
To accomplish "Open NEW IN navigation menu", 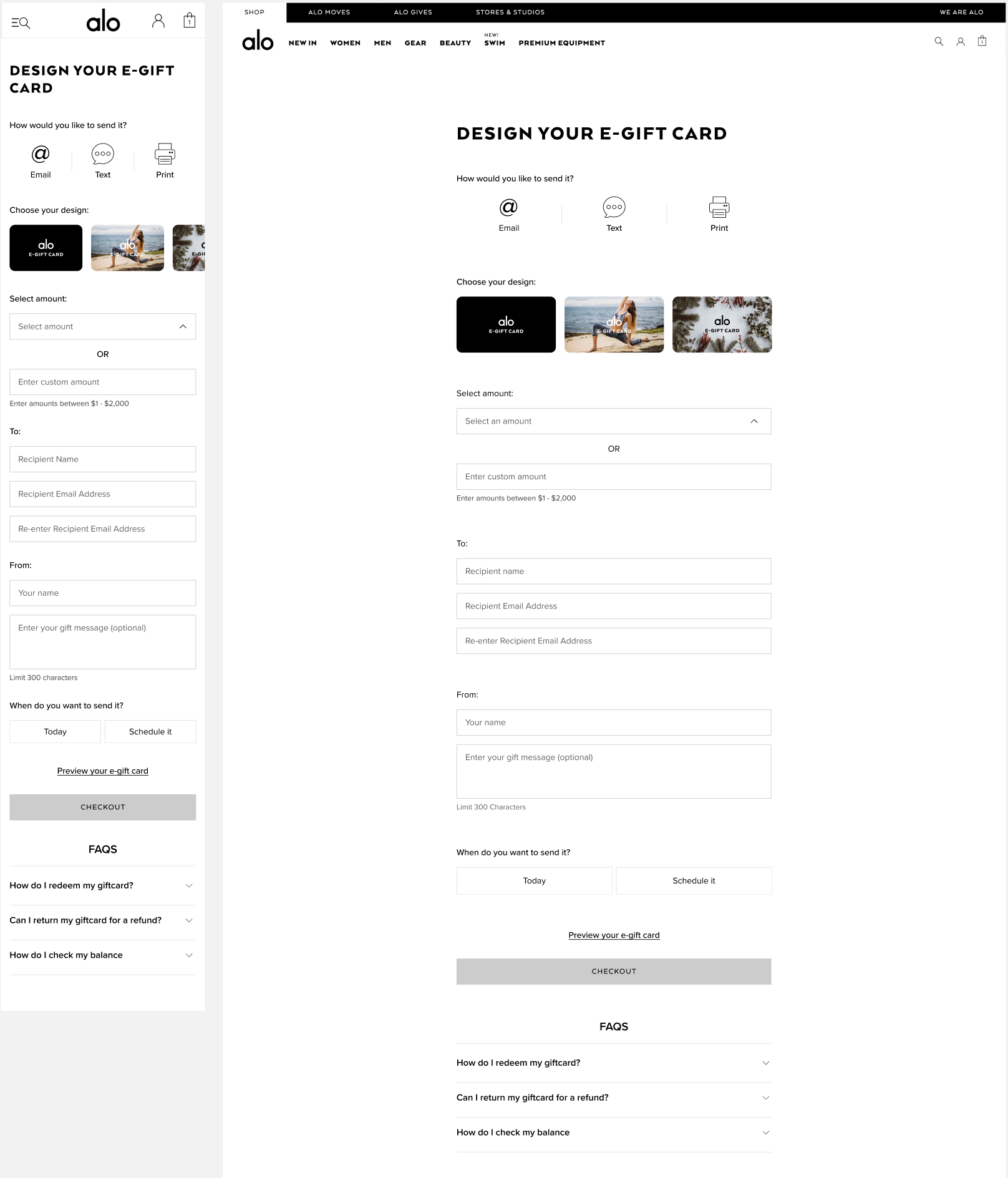I will click(303, 43).
